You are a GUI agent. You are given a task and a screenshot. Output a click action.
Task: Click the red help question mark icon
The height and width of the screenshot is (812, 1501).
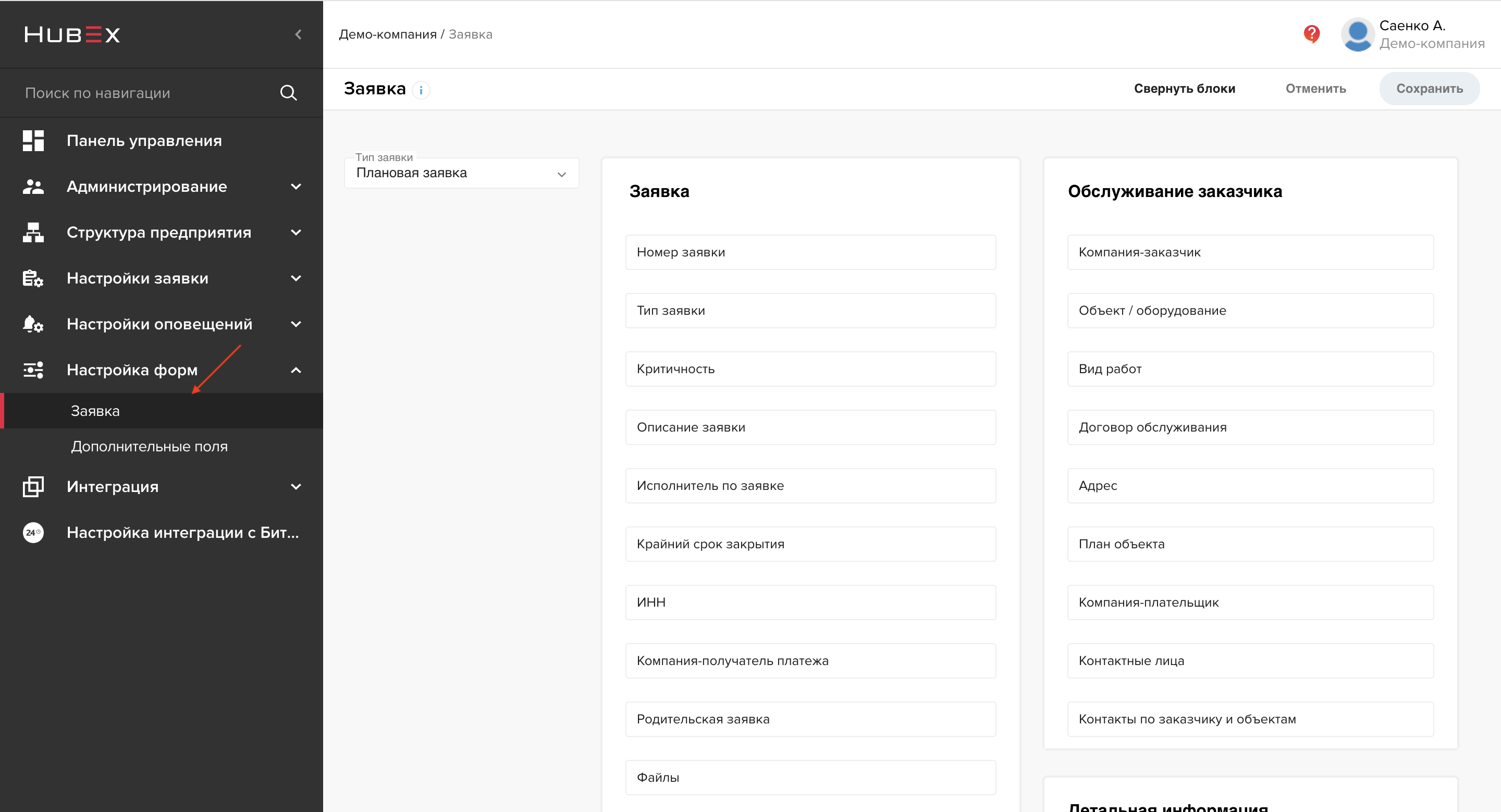(1311, 34)
